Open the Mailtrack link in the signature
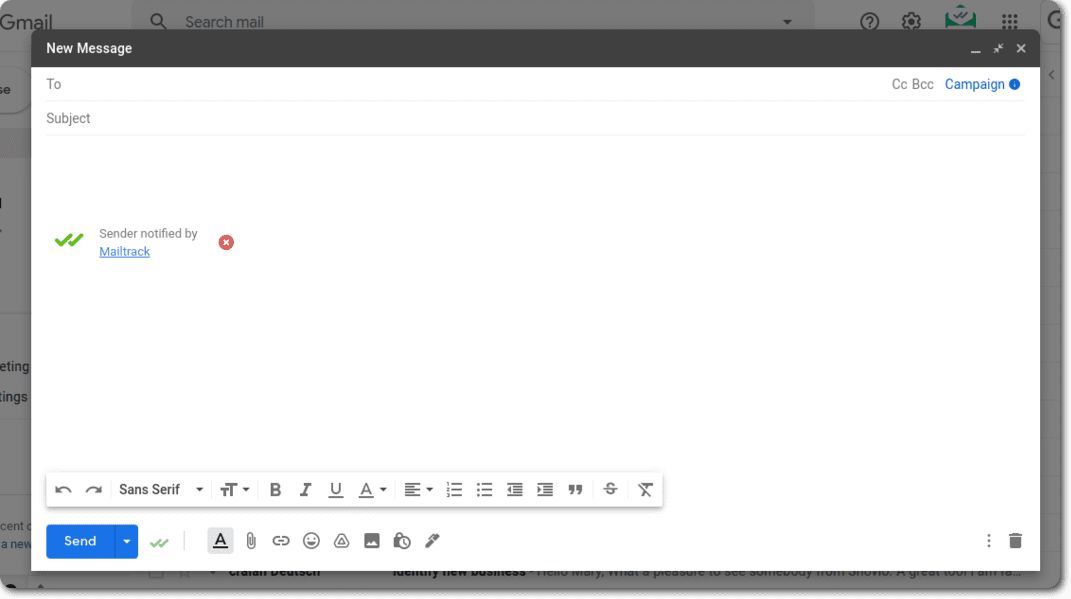 pos(124,252)
